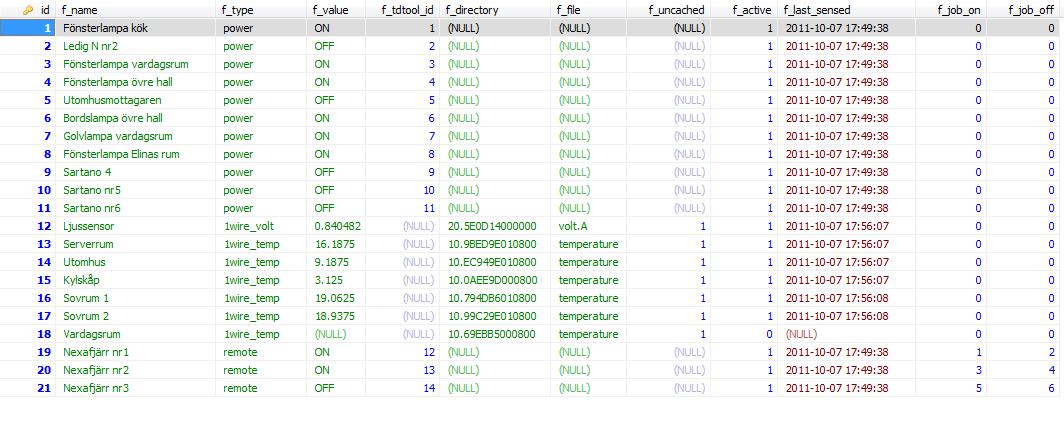Click the 'volt.A' file cell
The height and width of the screenshot is (432, 1064).
575,227
